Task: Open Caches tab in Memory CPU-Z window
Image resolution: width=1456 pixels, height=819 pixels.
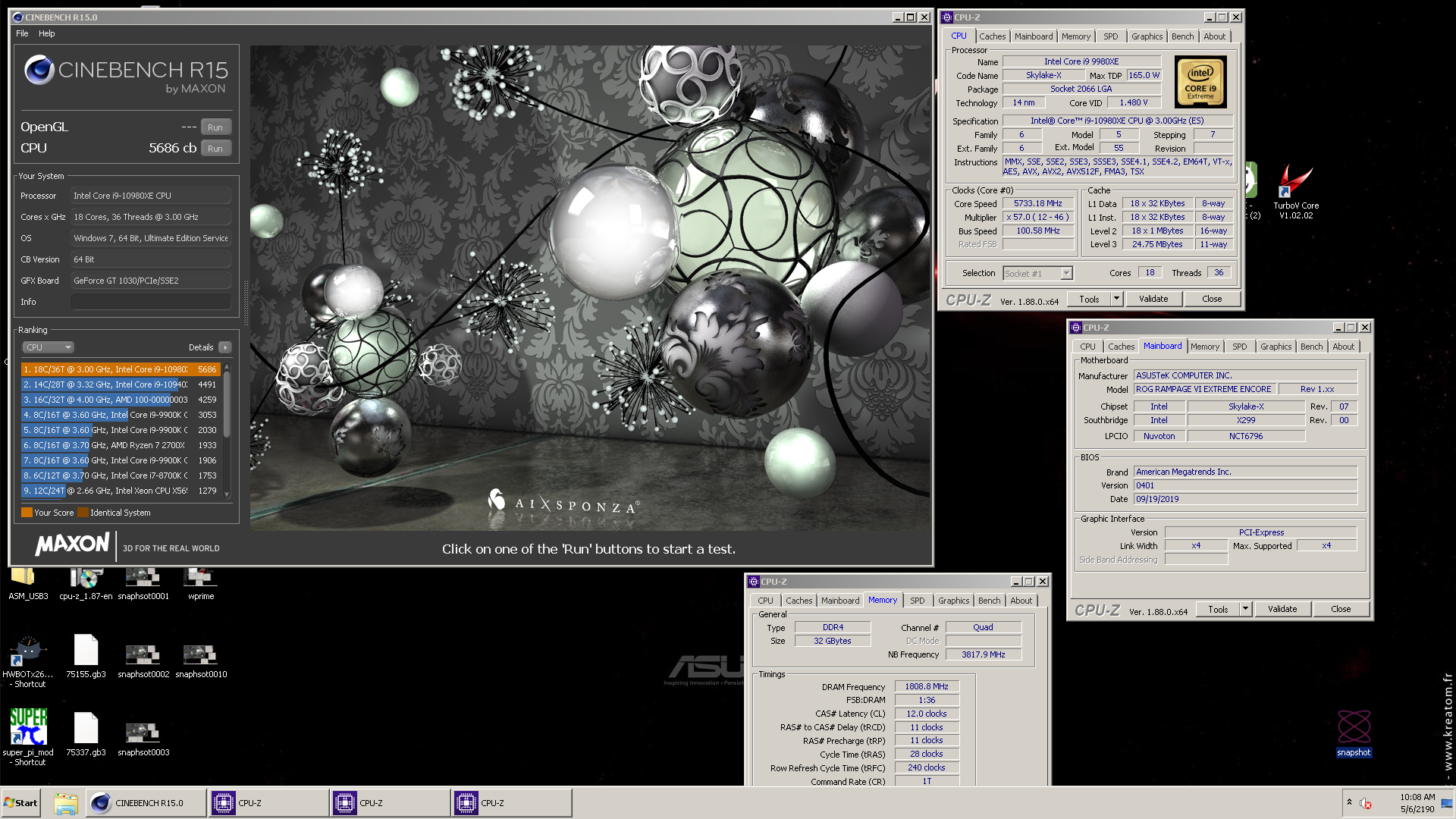Action: click(x=799, y=601)
